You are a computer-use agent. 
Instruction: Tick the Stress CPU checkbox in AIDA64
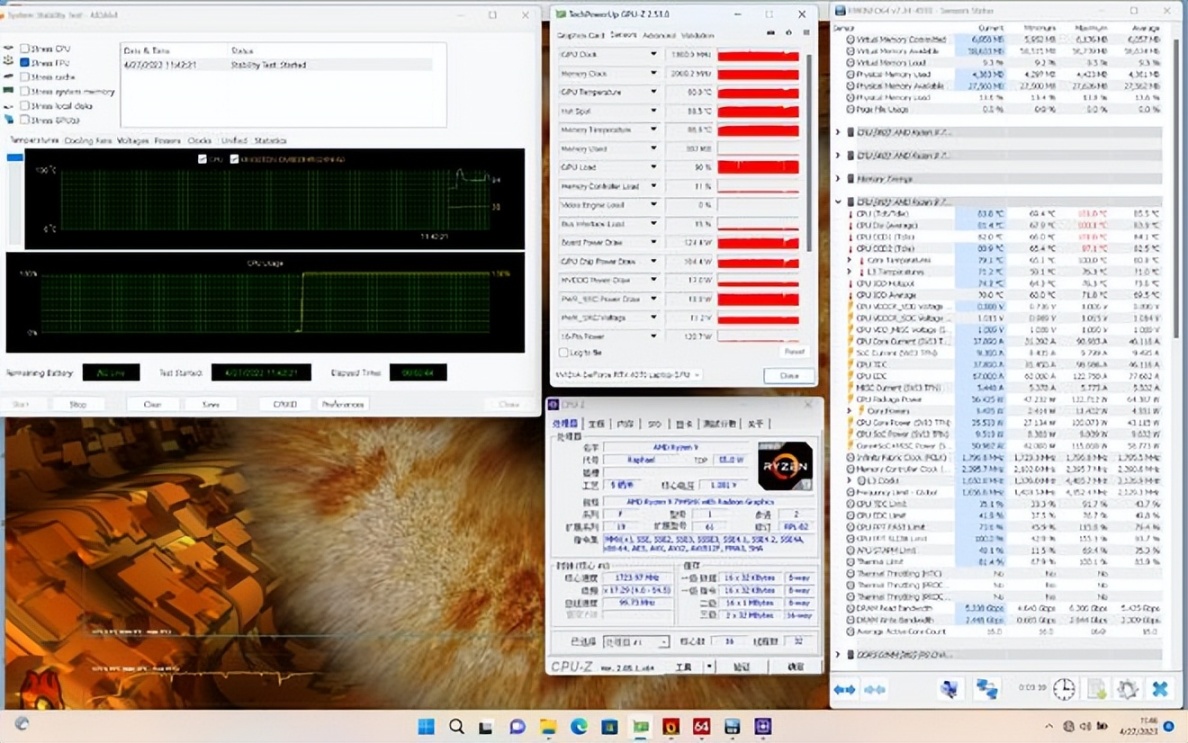(x=25, y=48)
